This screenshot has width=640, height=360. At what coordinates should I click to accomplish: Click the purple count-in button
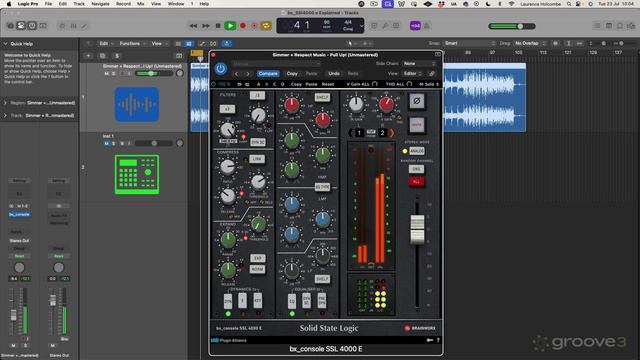pyautogui.click(x=415, y=26)
